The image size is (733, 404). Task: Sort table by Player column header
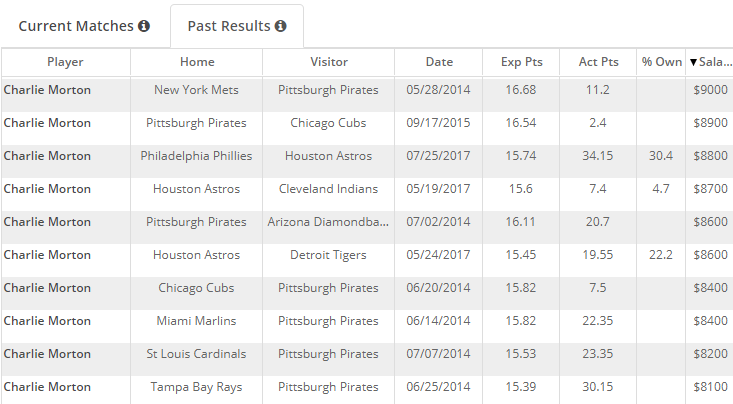pyautogui.click(x=65, y=62)
